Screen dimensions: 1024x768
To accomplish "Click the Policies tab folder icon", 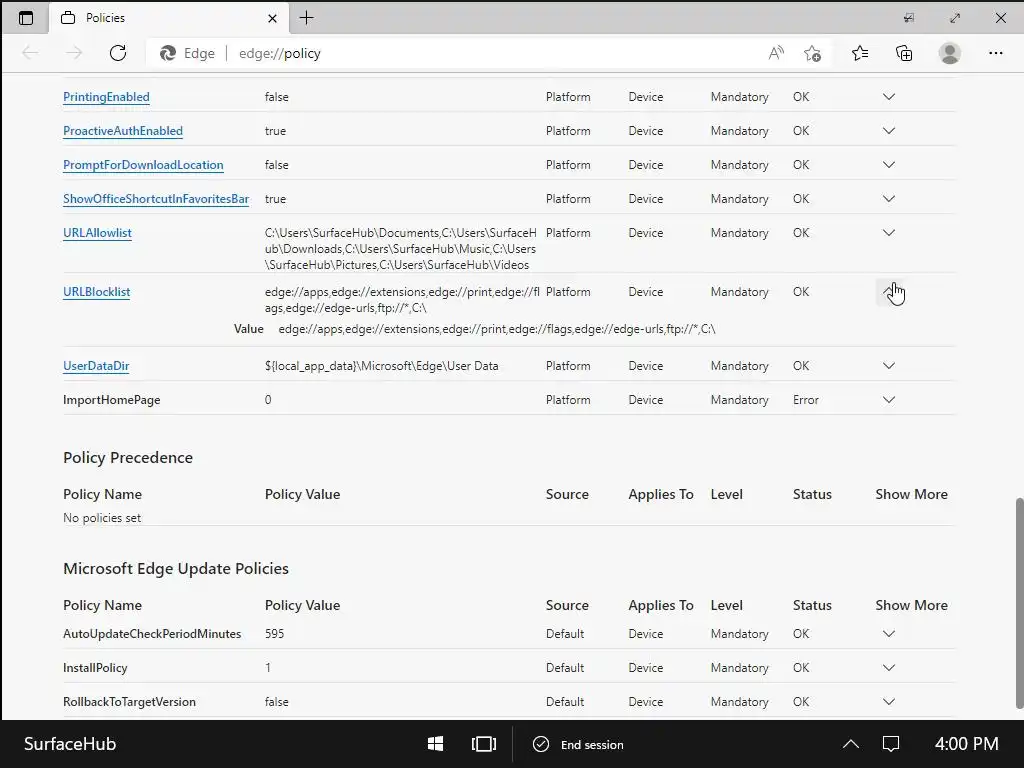I will 68,18.
